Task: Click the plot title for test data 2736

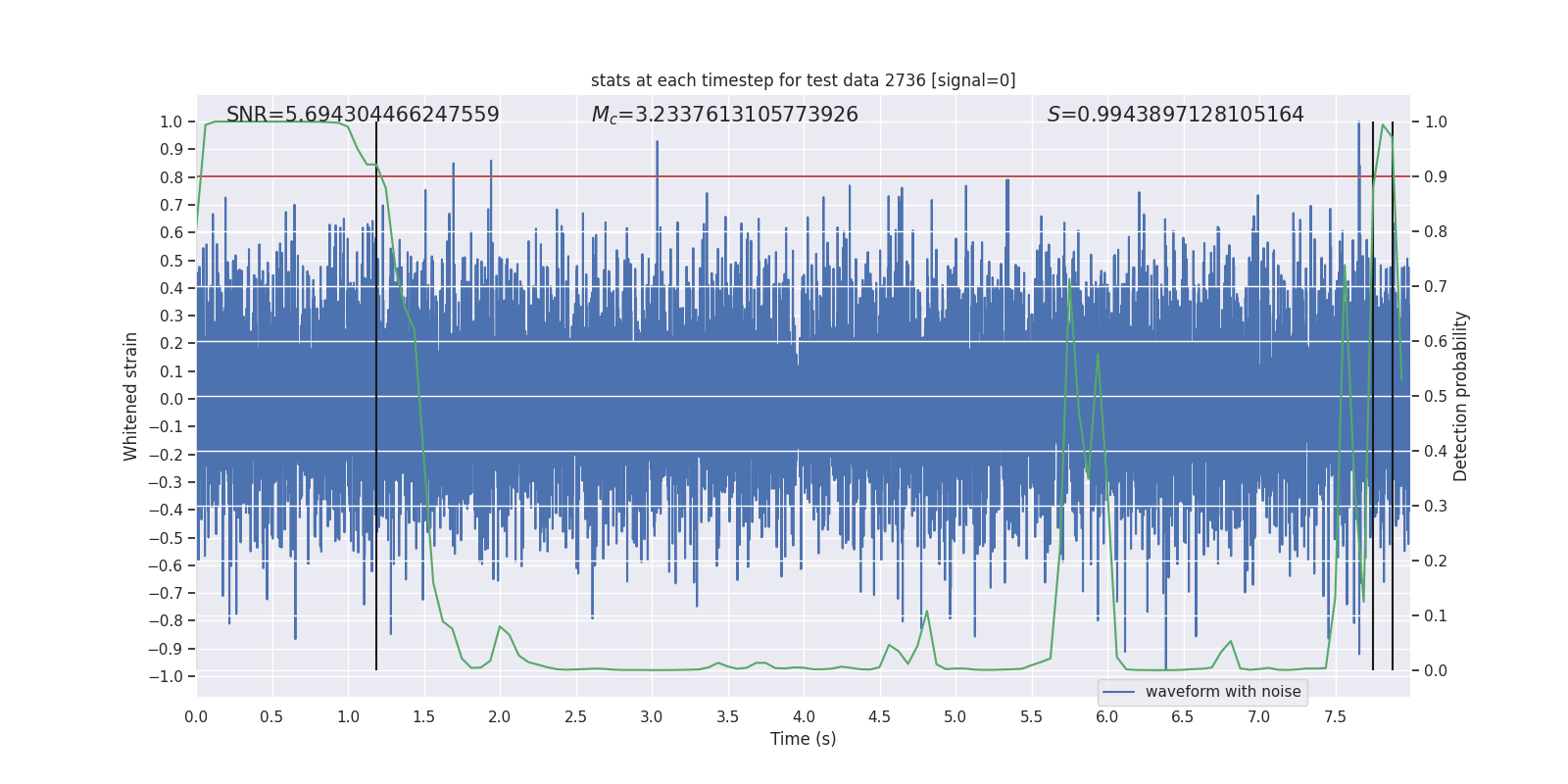Action: (x=804, y=80)
